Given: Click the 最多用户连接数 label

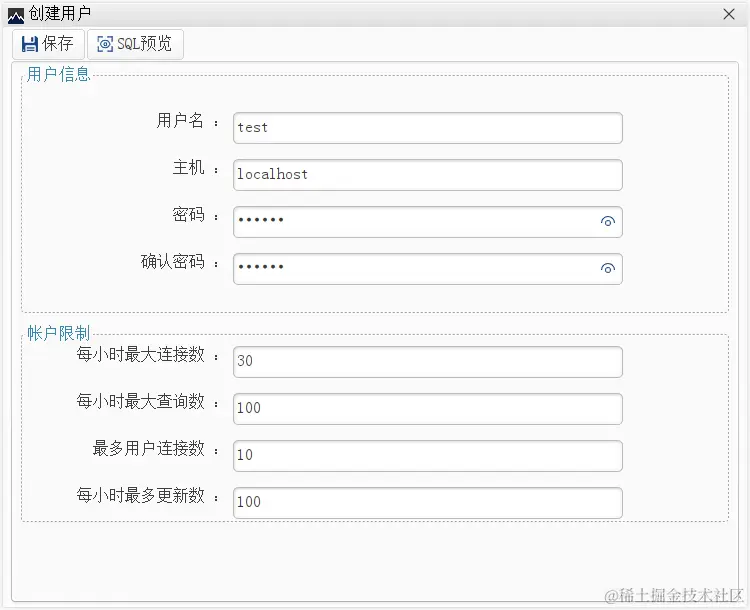Looking at the screenshot, I should (x=148, y=448).
